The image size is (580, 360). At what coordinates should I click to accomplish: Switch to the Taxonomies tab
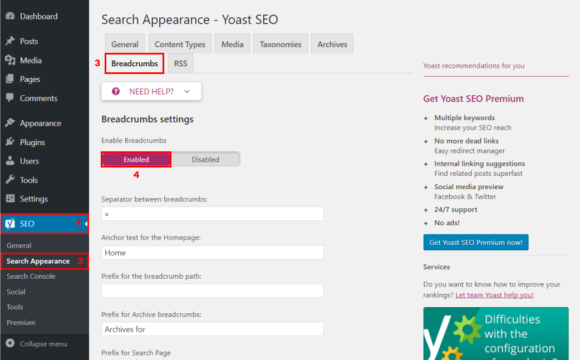[280, 44]
